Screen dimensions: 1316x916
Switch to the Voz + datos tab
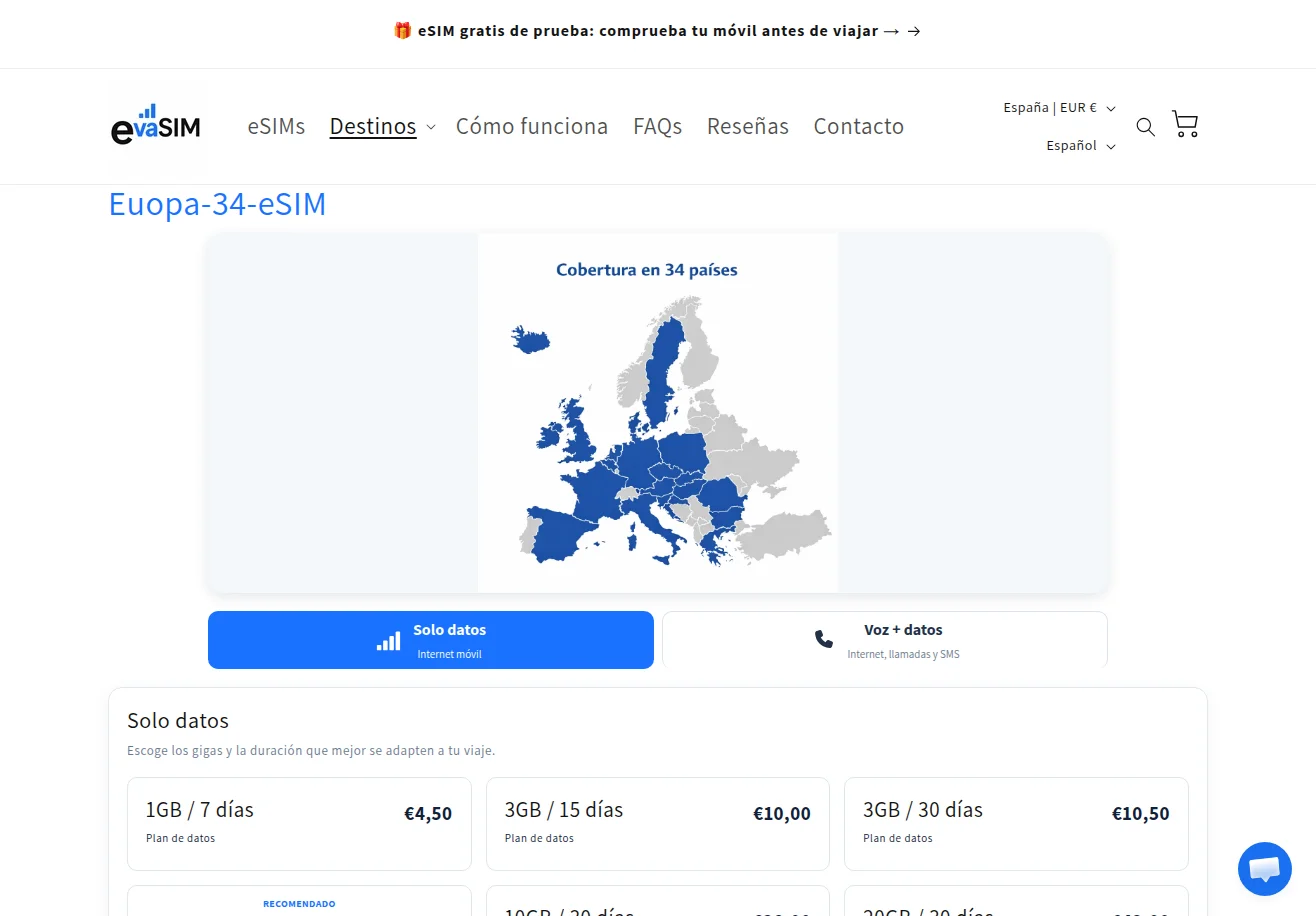[885, 640]
